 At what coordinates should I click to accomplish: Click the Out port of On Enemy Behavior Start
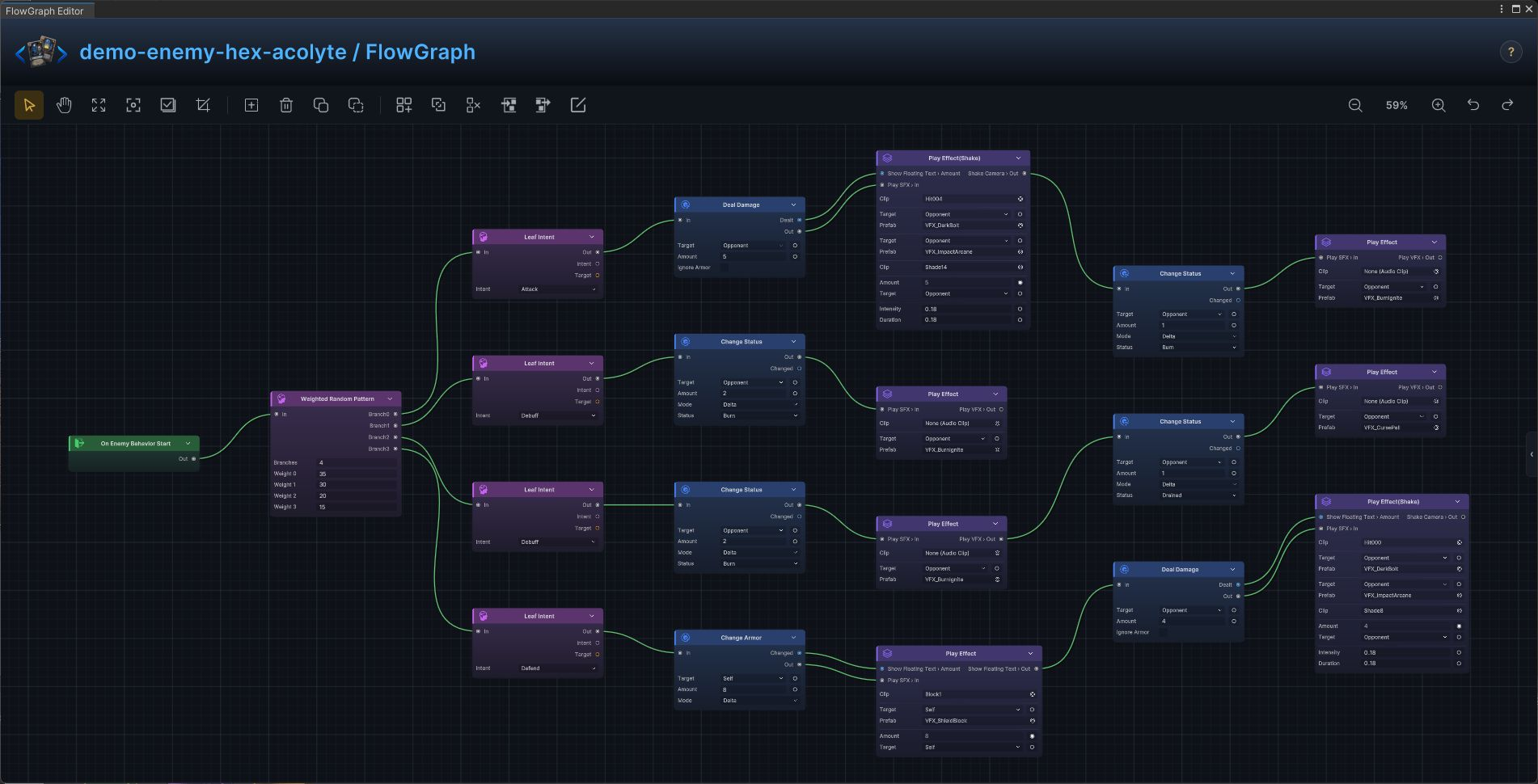point(193,458)
